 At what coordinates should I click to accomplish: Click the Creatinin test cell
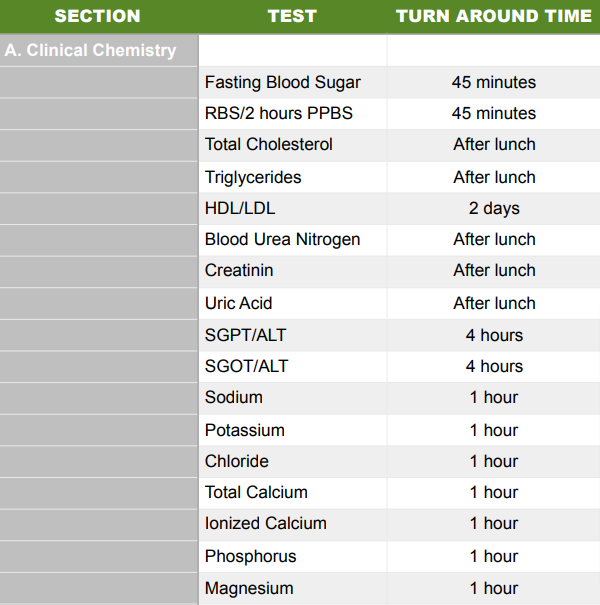[239, 270]
